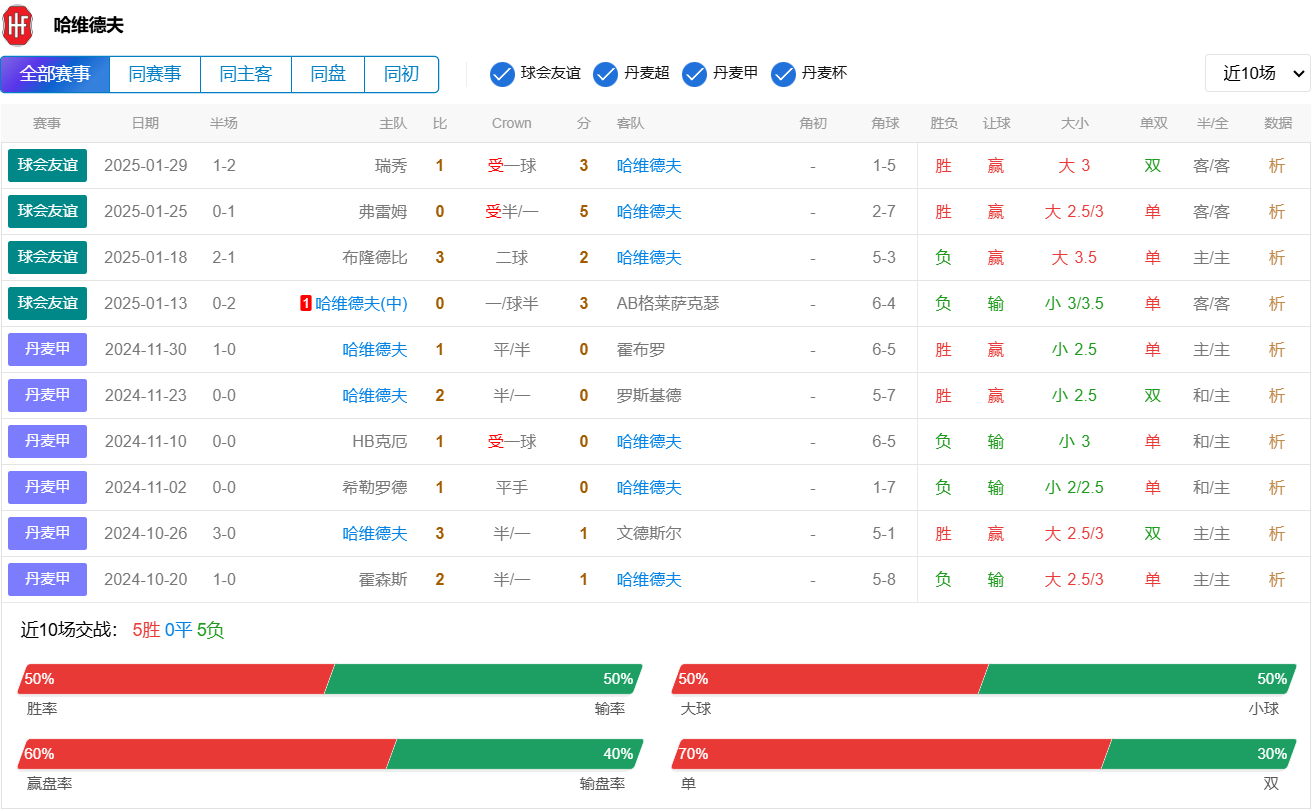
Task: Click the 小 2/2.5 over/under value
Action: (x=1074, y=487)
